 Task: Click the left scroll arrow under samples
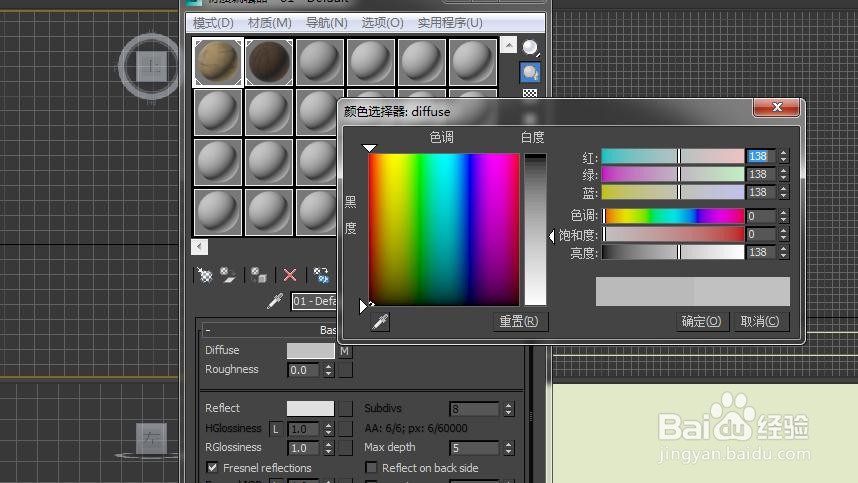click(x=199, y=247)
